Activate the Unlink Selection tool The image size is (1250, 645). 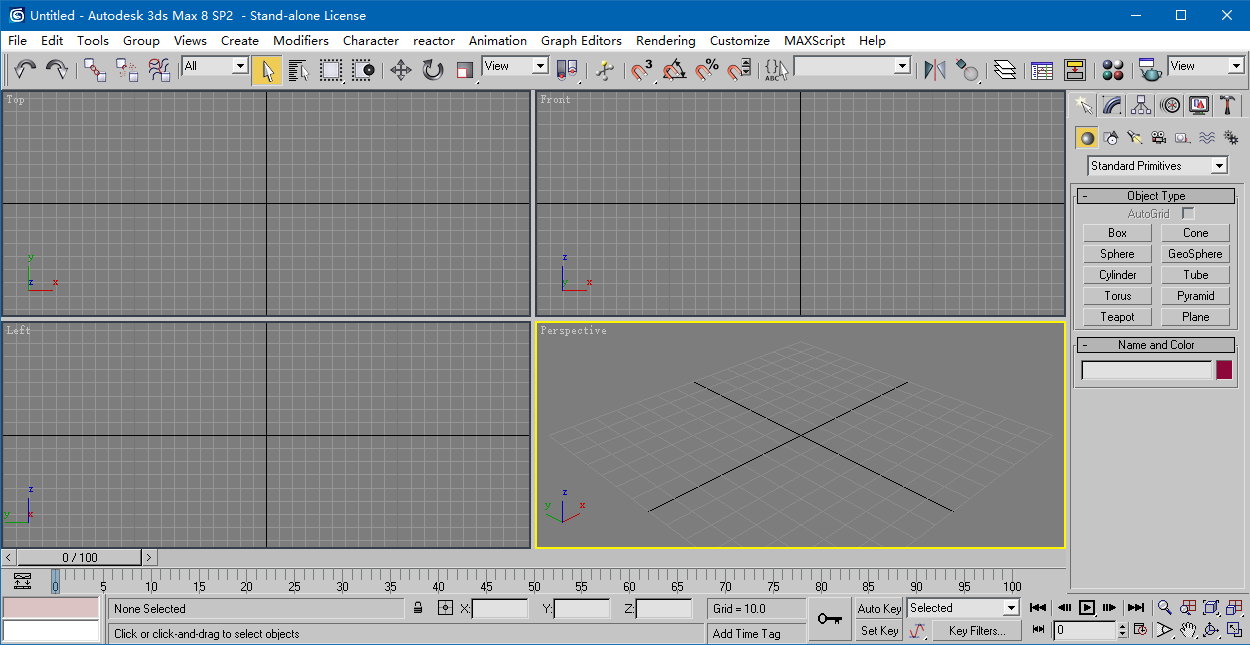127,70
